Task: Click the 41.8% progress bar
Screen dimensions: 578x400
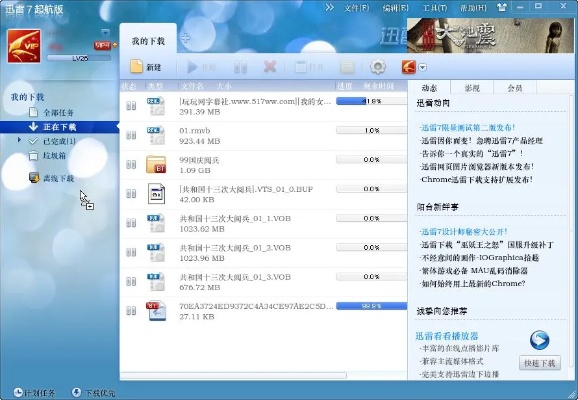Action: [x=372, y=101]
